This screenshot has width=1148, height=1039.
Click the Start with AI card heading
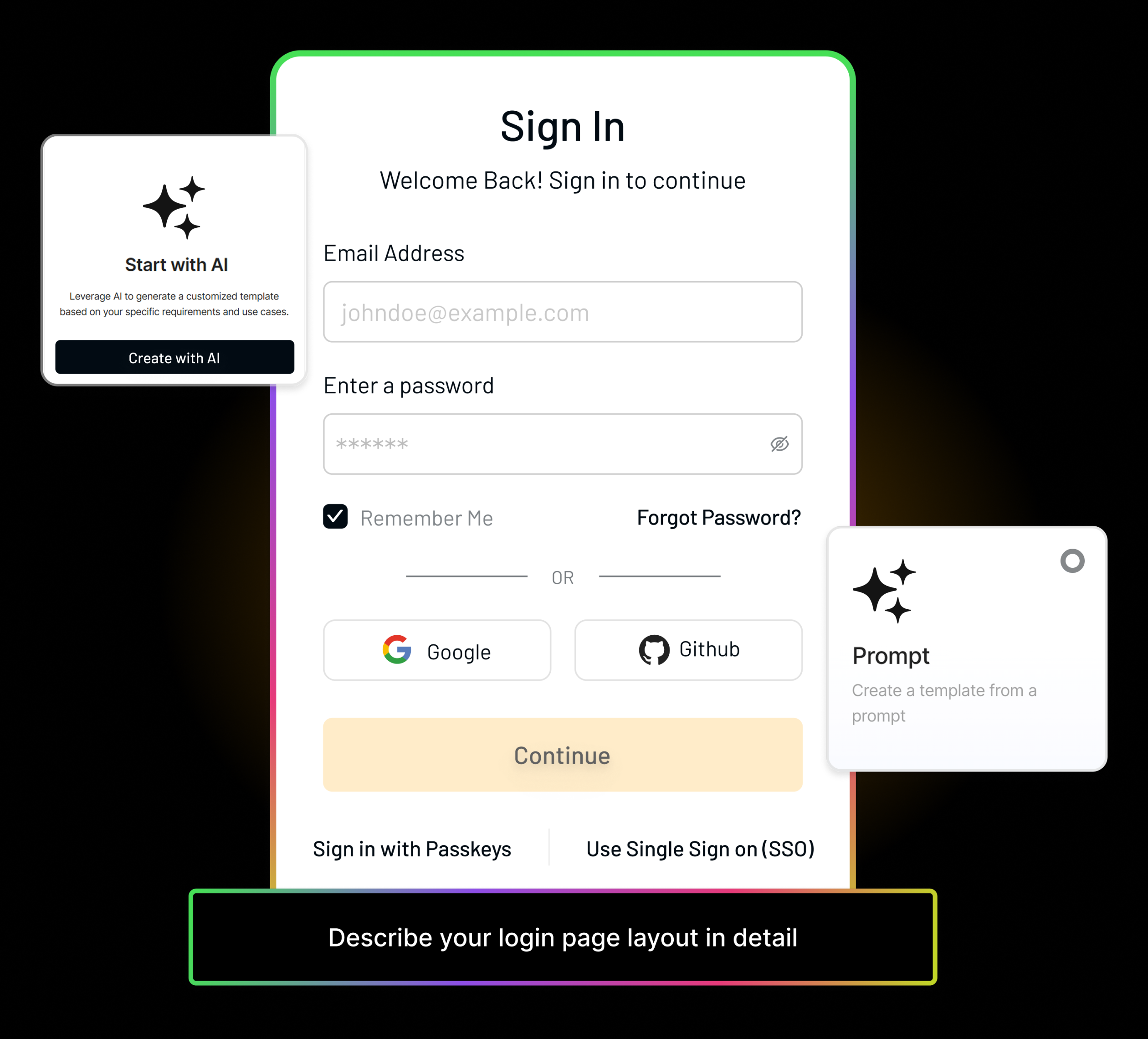click(177, 265)
